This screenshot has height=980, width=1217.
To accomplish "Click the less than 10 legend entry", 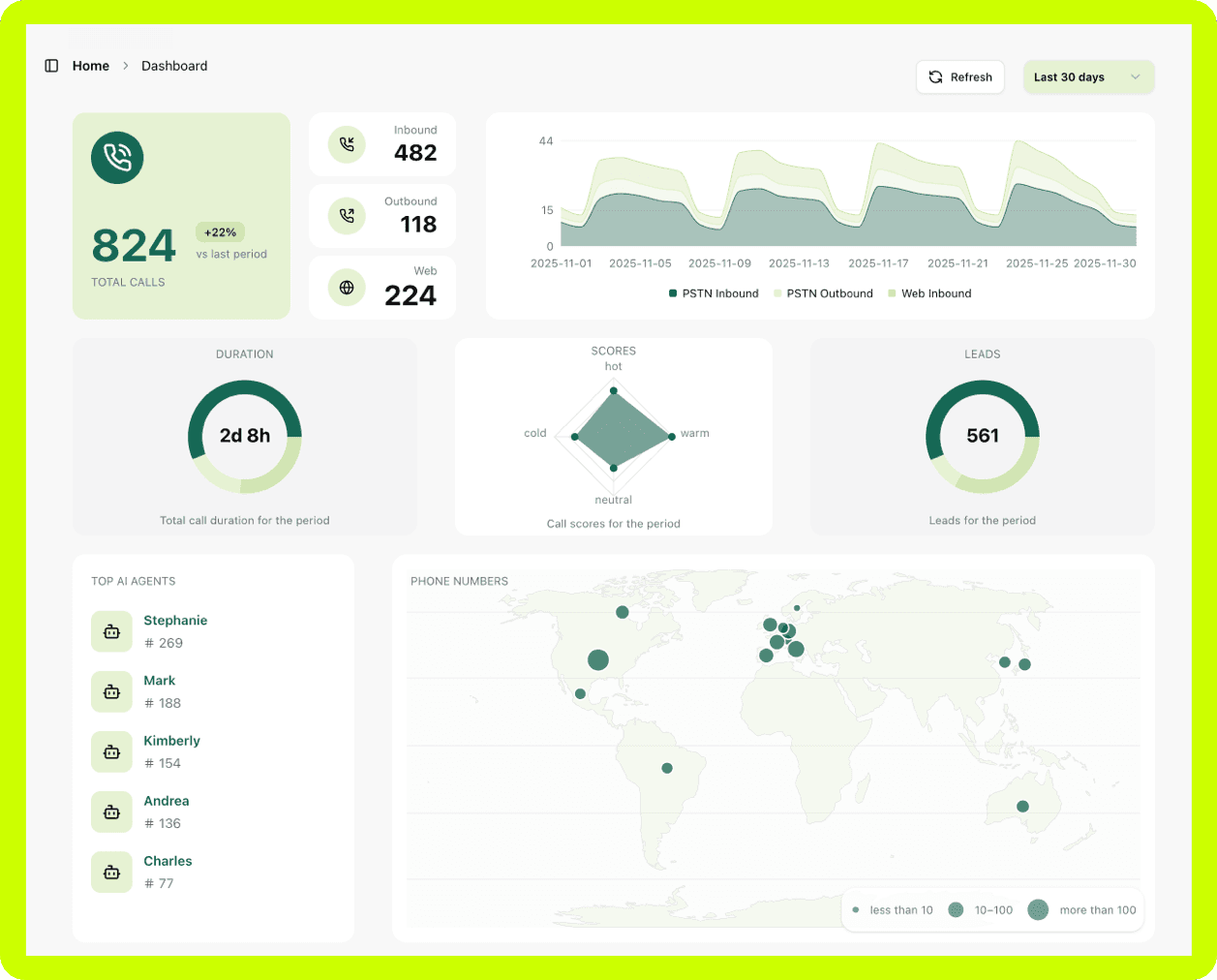I will (x=892, y=910).
